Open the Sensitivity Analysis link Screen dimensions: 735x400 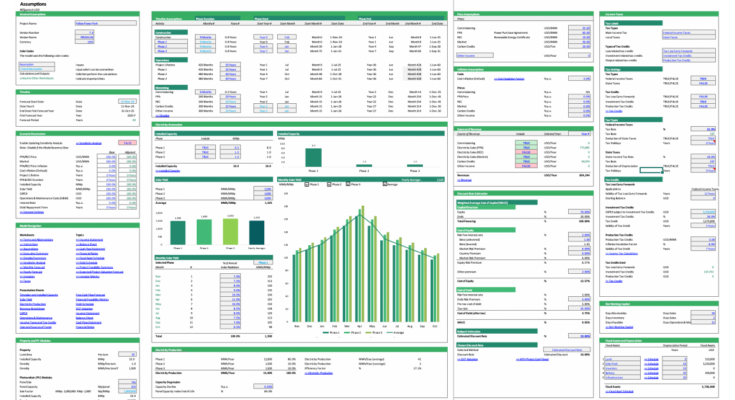[x=89, y=143]
